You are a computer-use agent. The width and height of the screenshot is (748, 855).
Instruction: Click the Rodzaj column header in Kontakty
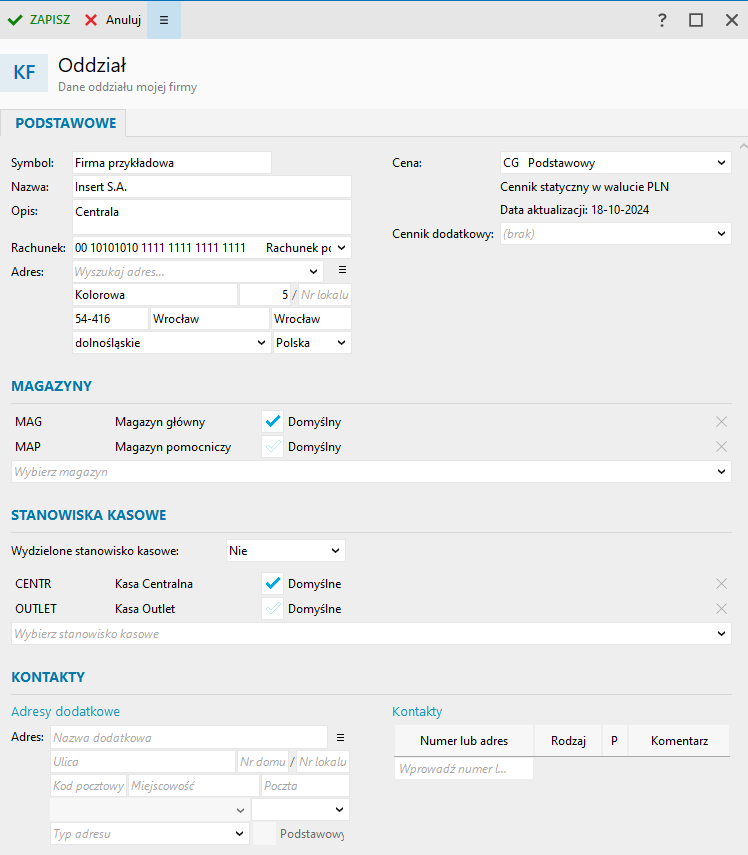click(x=568, y=741)
